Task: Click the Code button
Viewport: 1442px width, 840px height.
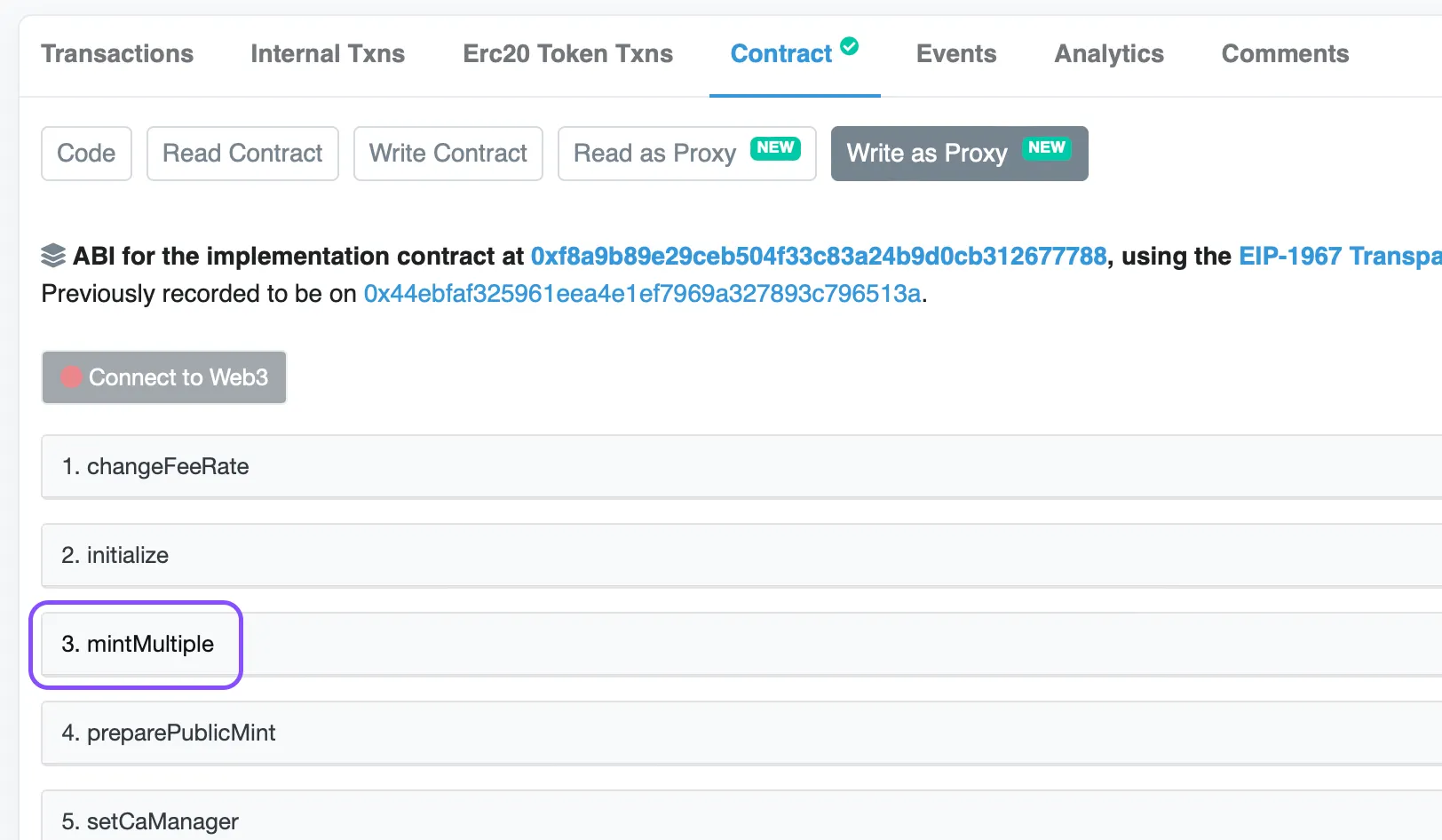Action: pyautogui.click(x=86, y=154)
